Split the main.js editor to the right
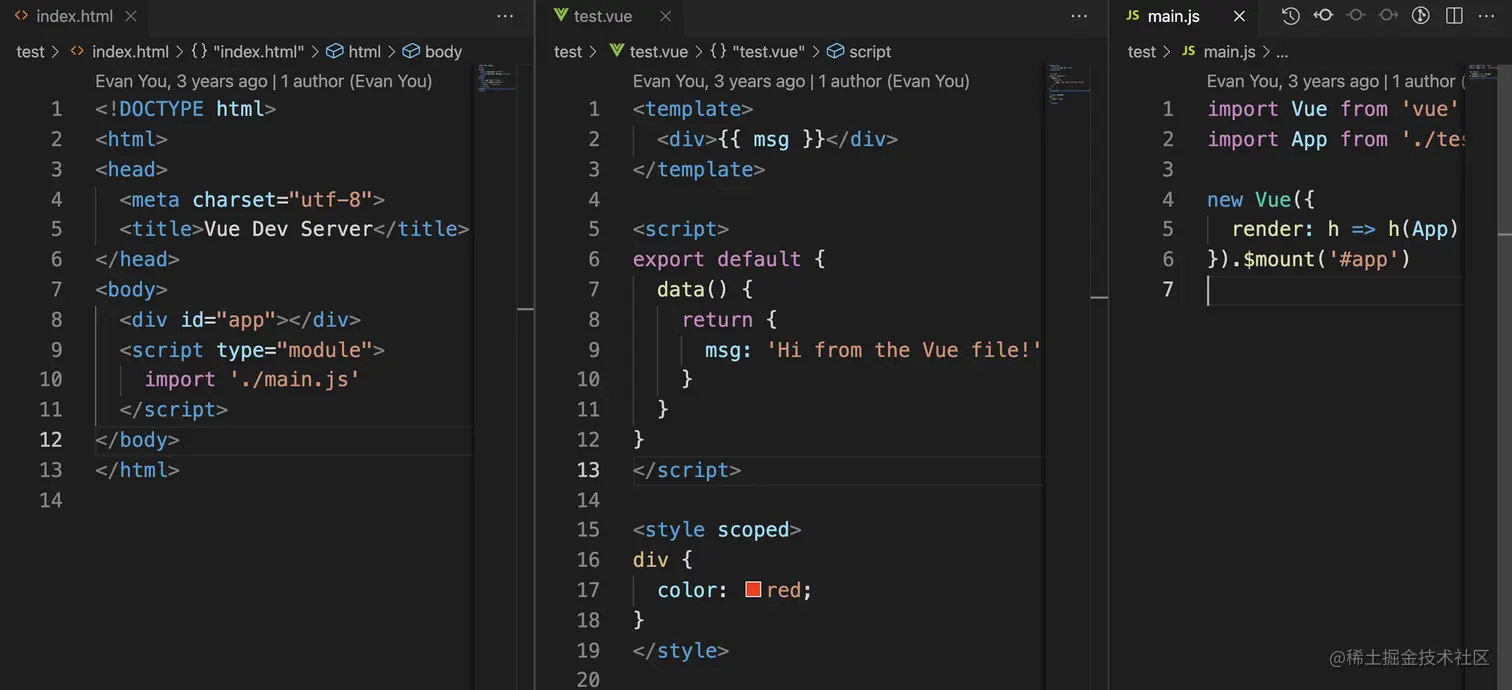Viewport: 1512px width, 690px height. (1454, 16)
